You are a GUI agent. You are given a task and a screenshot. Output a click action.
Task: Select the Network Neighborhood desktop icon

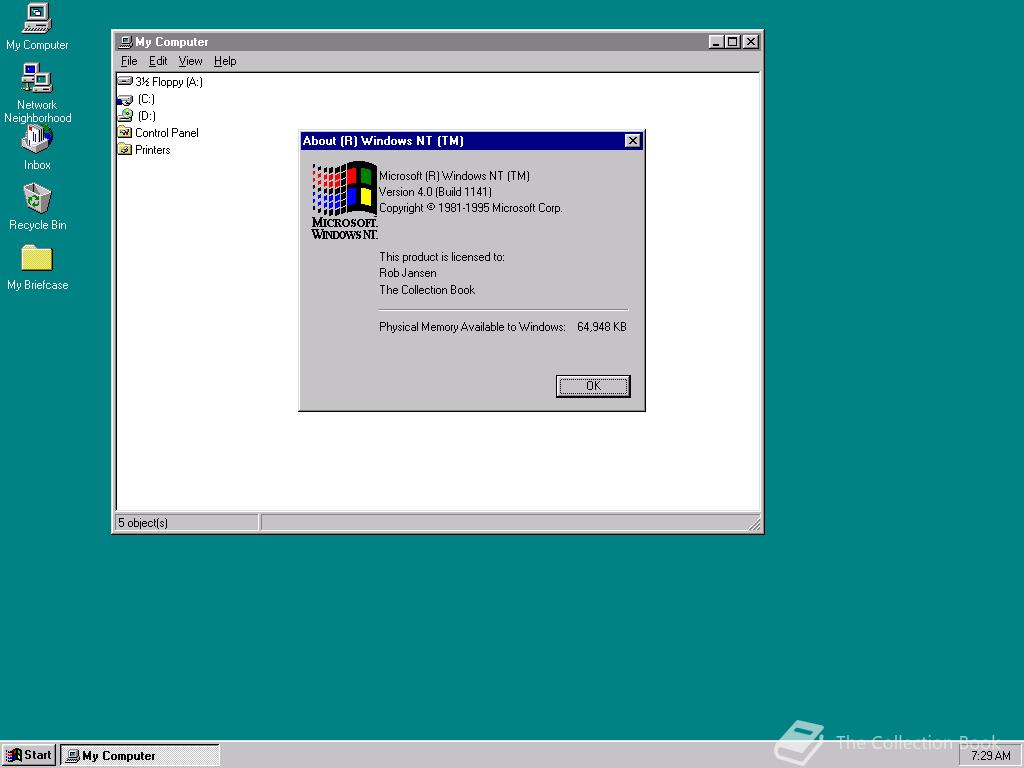point(37,78)
